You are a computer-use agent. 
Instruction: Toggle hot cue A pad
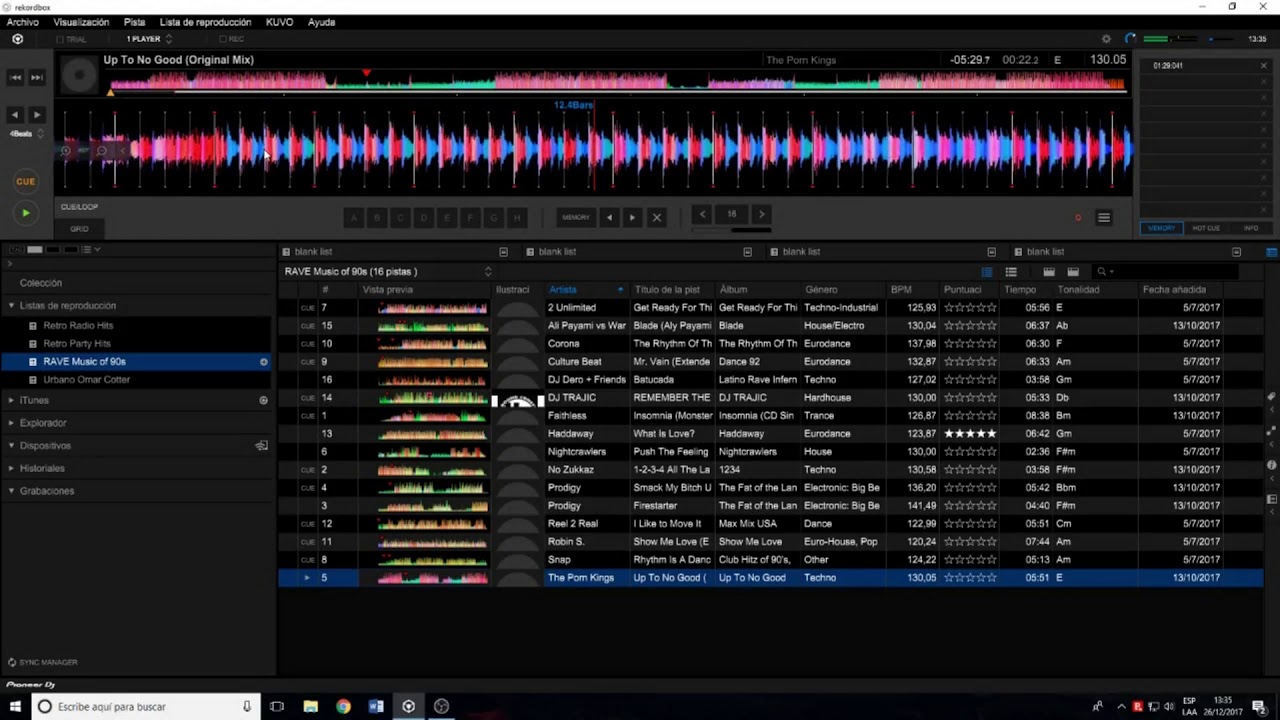click(x=354, y=217)
